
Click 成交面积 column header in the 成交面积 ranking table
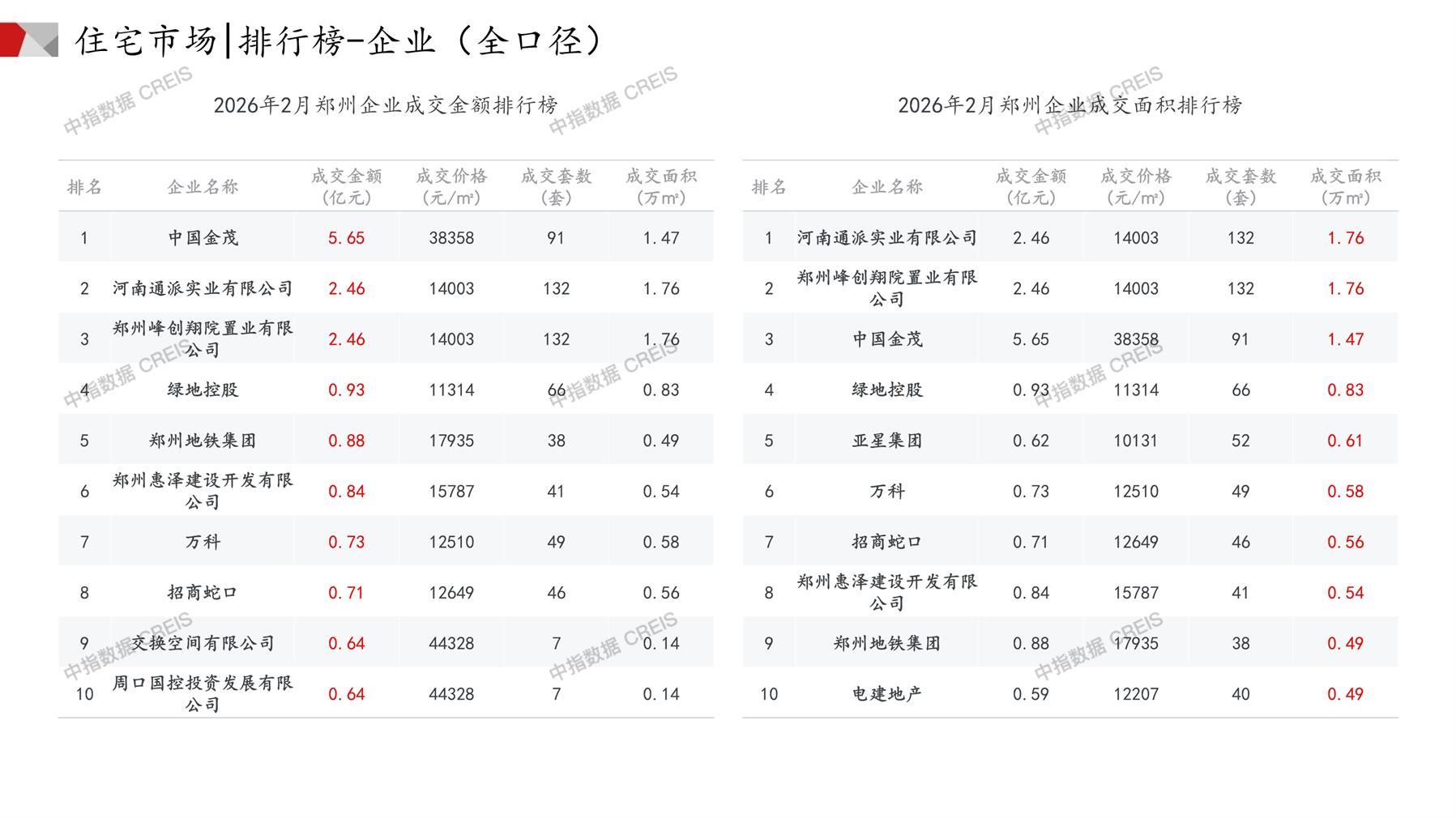click(x=1345, y=187)
